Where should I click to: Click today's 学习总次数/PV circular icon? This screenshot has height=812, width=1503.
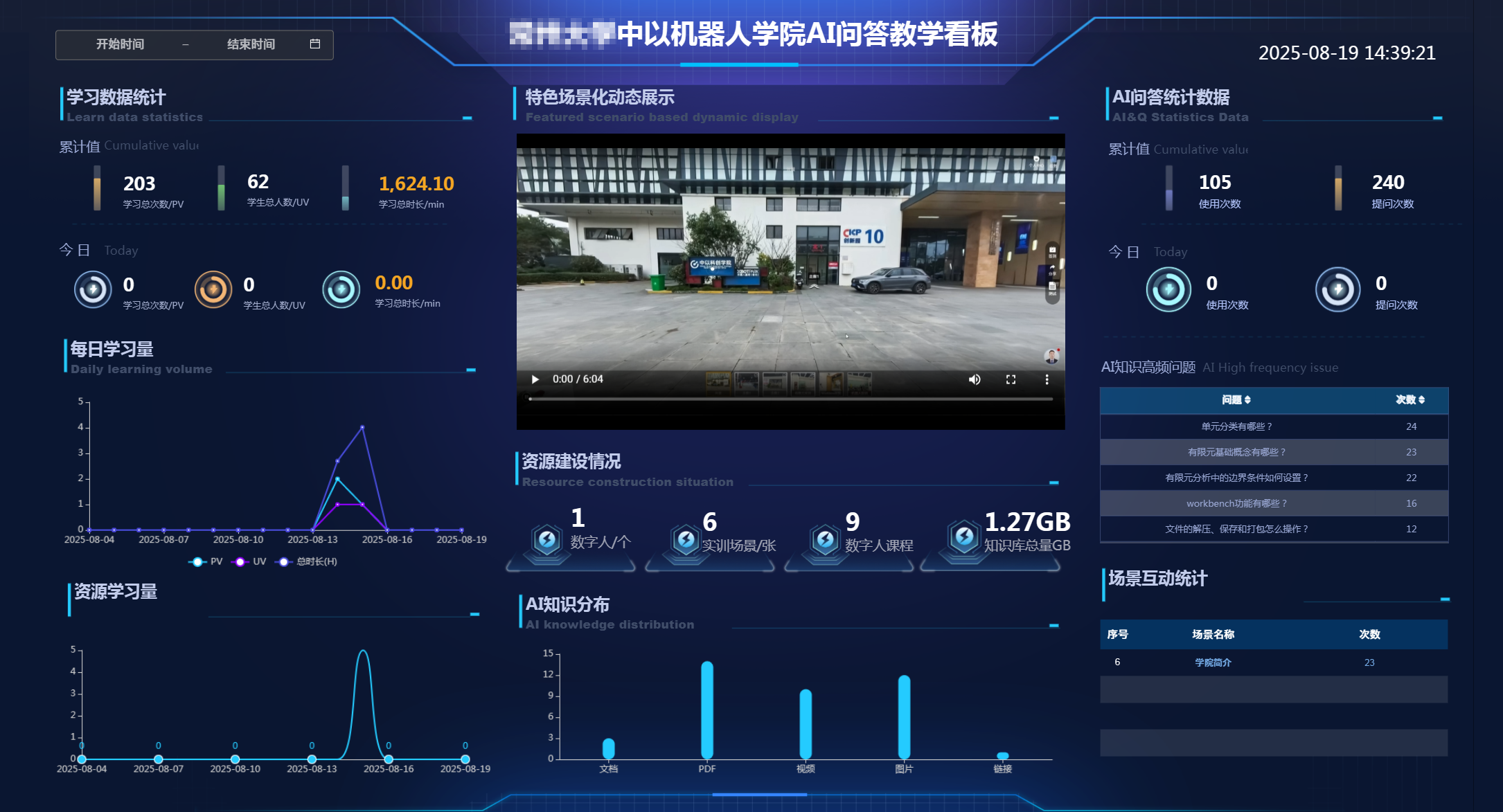tap(93, 289)
